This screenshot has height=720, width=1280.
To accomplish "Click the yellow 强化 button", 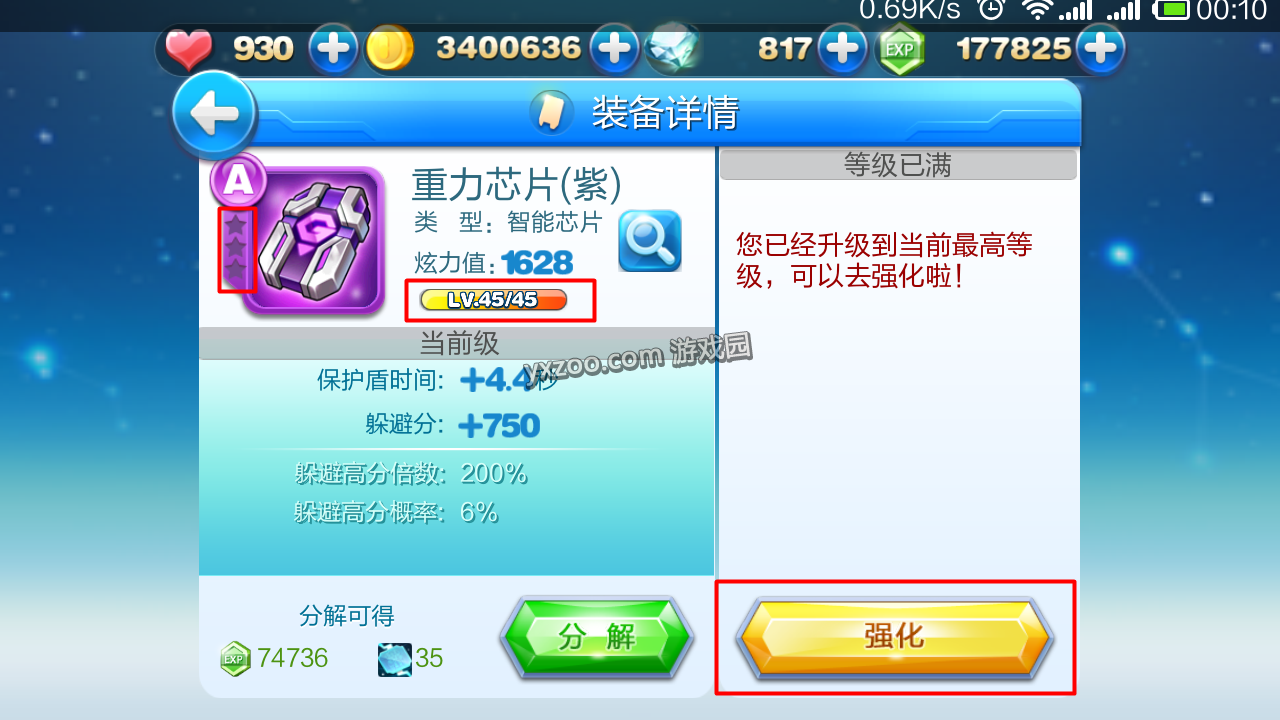I will click(895, 637).
